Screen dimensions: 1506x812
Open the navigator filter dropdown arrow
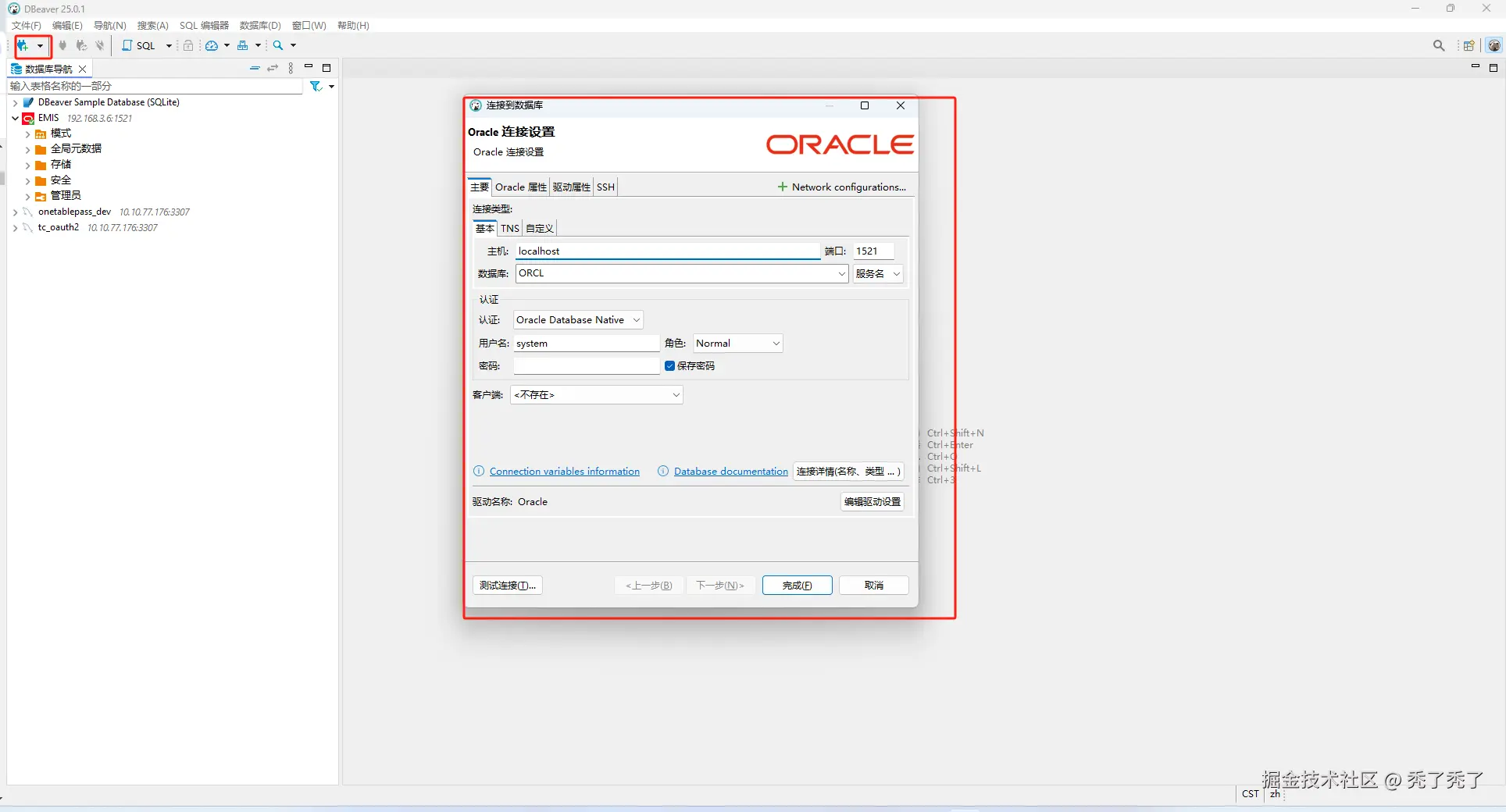coord(331,87)
